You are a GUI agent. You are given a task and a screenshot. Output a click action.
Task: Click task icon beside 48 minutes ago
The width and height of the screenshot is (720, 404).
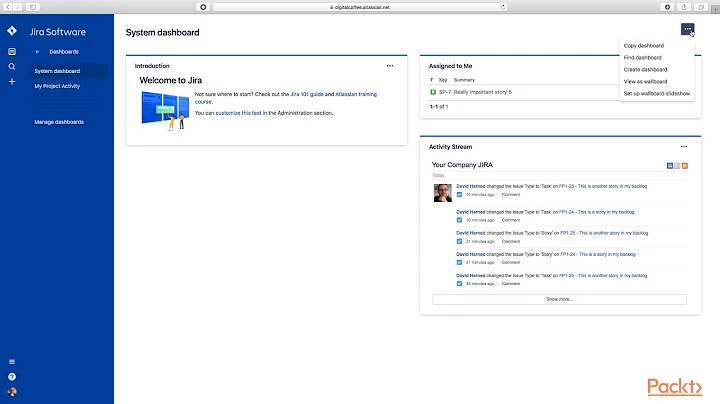click(x=459, y=284)
